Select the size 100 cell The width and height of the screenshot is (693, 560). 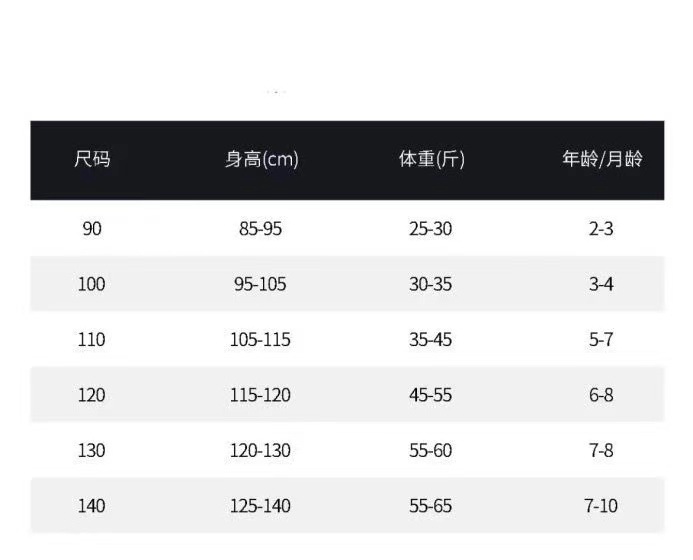click(x=91, y=284)
